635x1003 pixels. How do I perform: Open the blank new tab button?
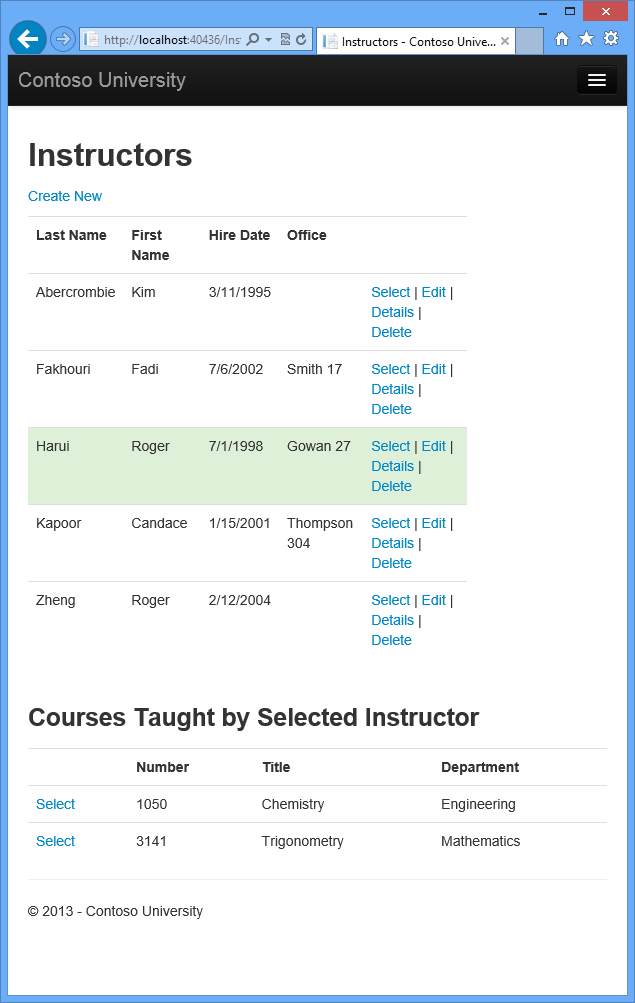tap(530, 41)
